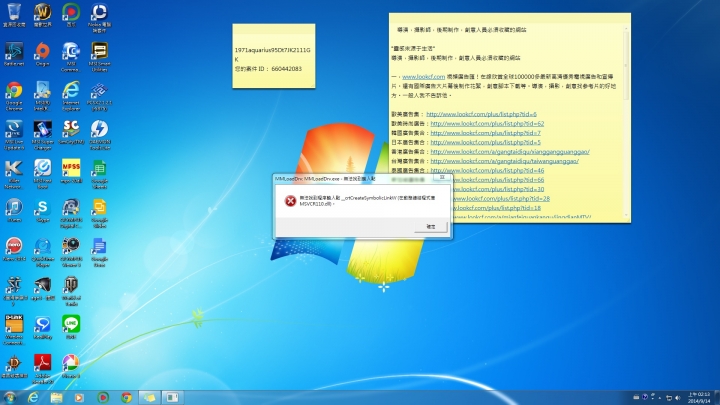Open the link ending tid=62
720x405 pixels.
click(487, 124)
